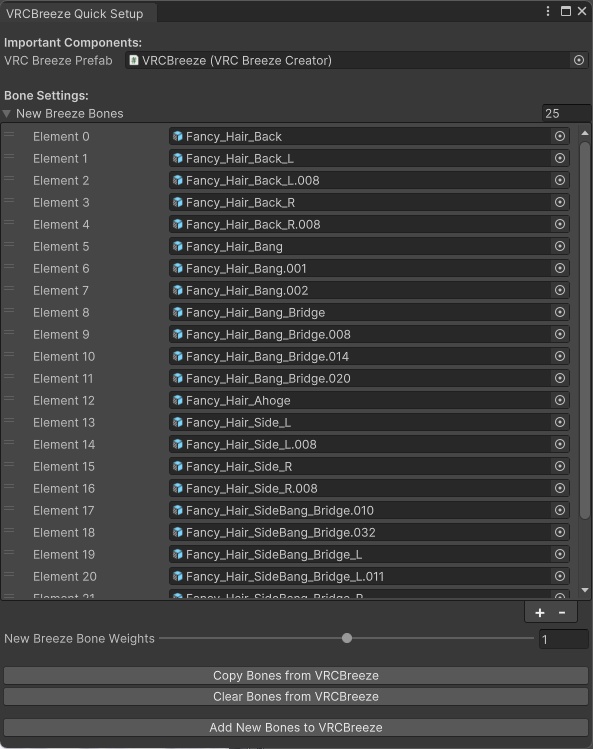
Task: Click the Element 10 label
Action: 64,356
